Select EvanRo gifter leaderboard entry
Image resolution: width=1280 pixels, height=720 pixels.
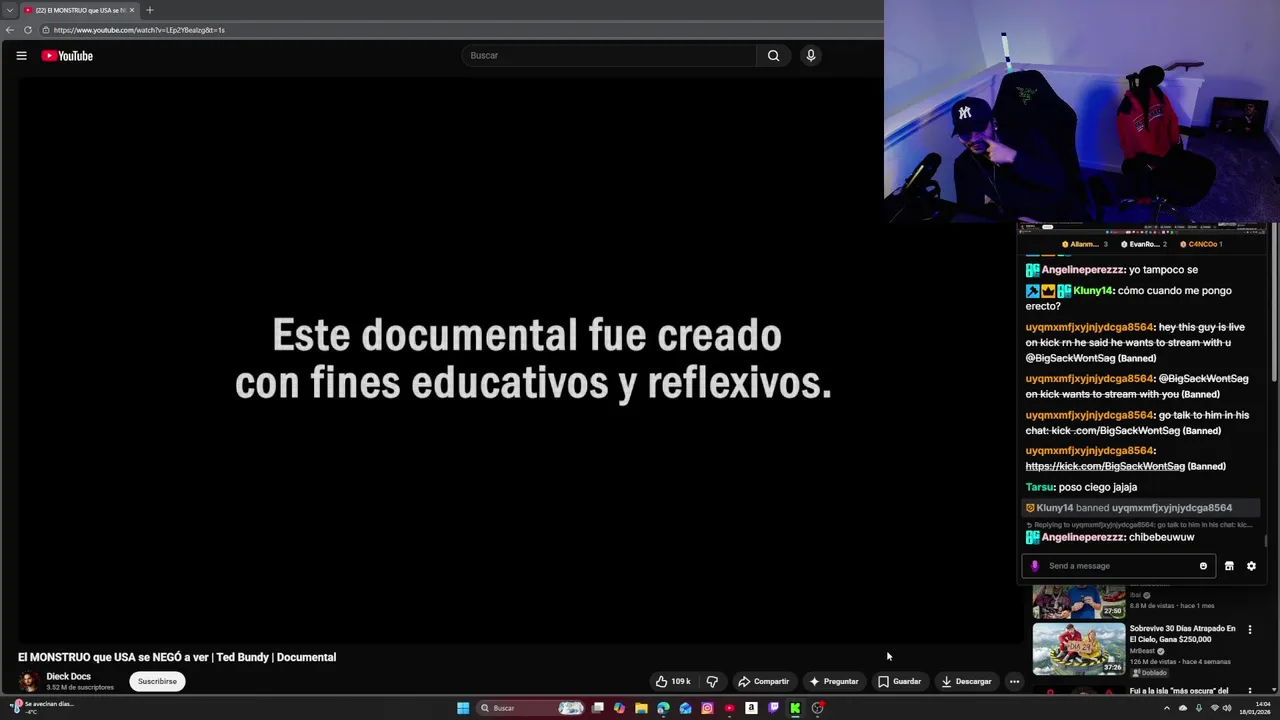[1144, 244]
